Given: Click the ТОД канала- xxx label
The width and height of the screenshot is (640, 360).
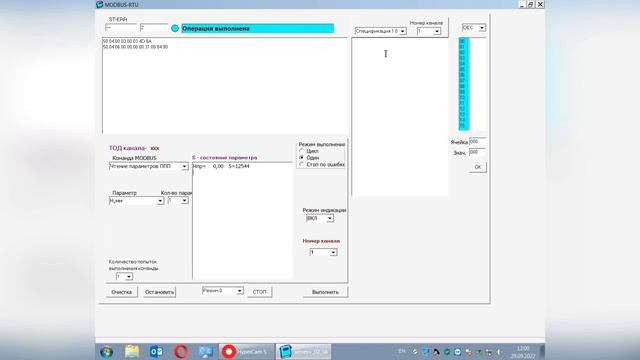Looking at the screenshot, I should tap(134, 148).
